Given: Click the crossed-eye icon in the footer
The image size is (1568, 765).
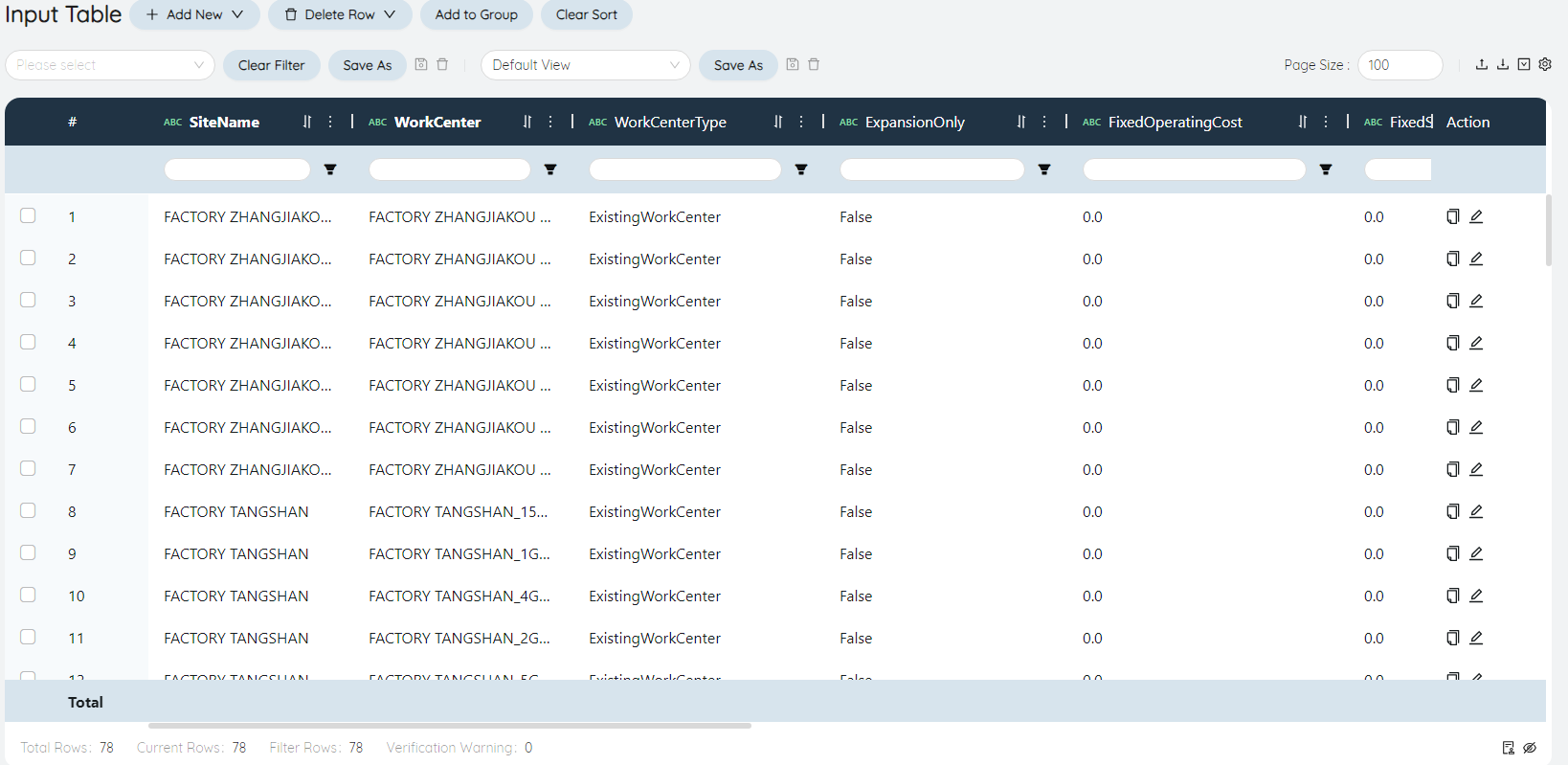Looking at the screenshot, I should [1530, 748].
